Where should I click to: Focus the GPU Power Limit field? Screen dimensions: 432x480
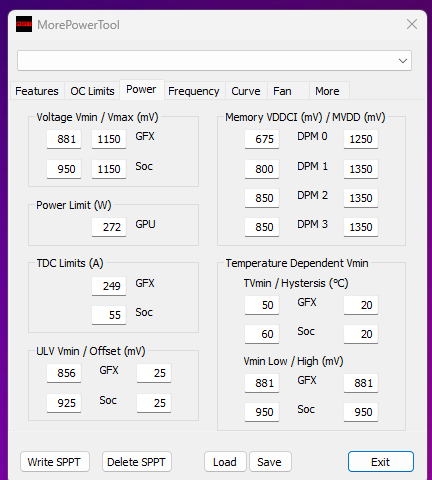[109, 227]
